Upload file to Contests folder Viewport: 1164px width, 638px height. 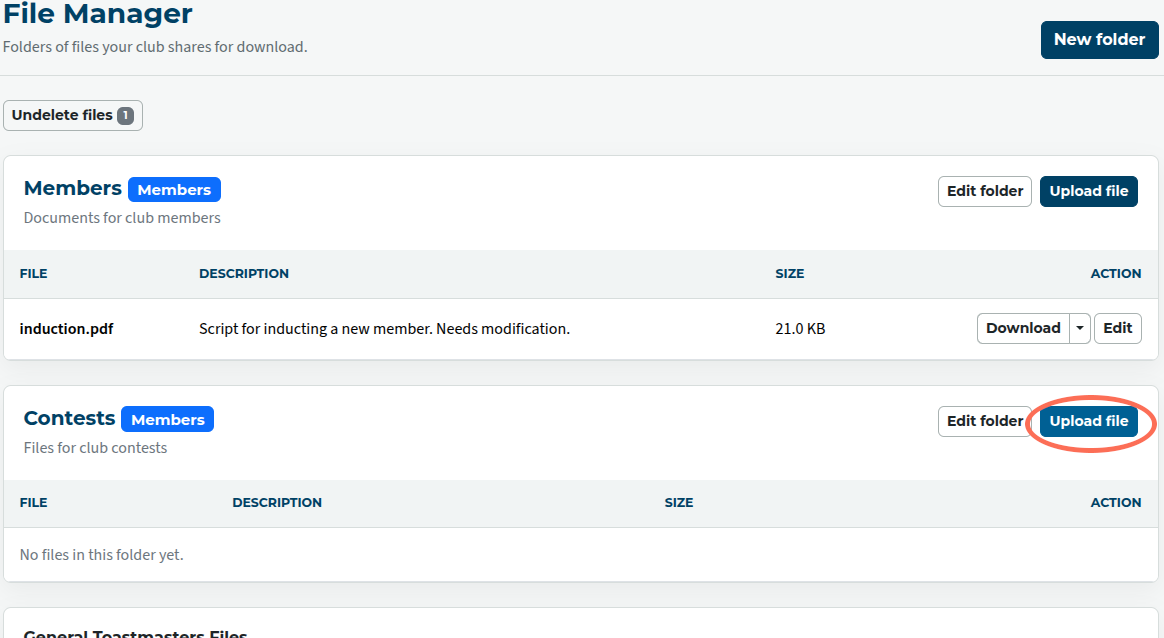(1088, 421)
